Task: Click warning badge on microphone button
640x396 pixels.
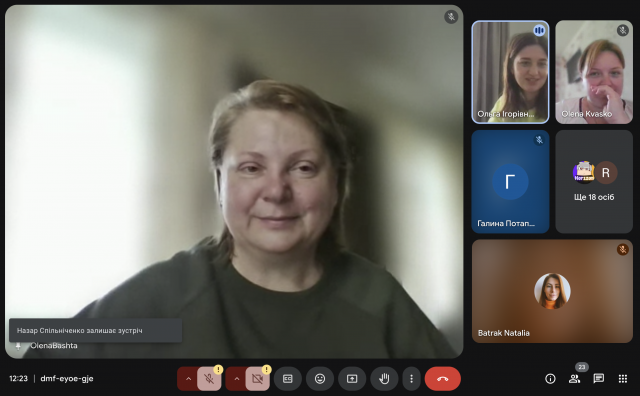Action: pyautogui.click(x=218, y=369)
